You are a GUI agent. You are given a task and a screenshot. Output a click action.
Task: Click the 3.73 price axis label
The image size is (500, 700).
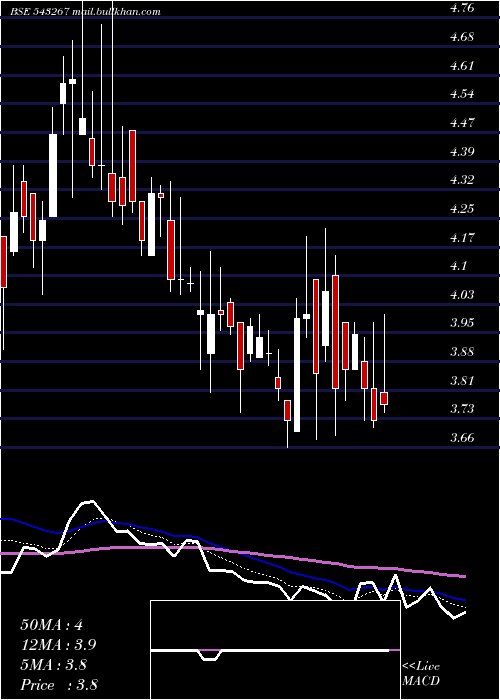462,409
